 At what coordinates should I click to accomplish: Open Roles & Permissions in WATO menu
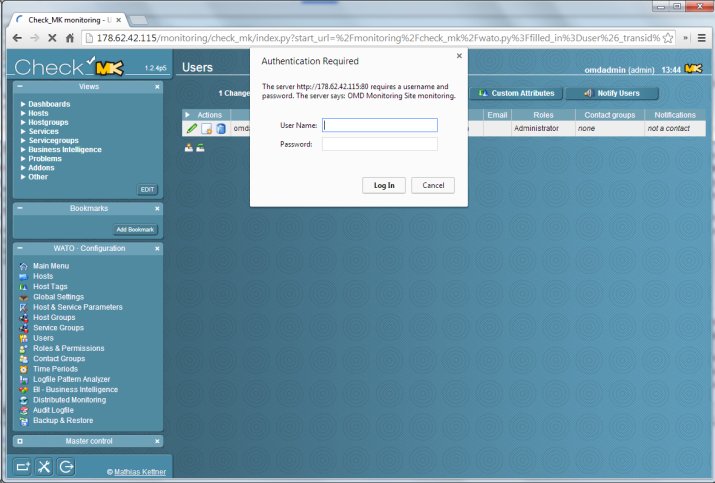pos(68,348)
